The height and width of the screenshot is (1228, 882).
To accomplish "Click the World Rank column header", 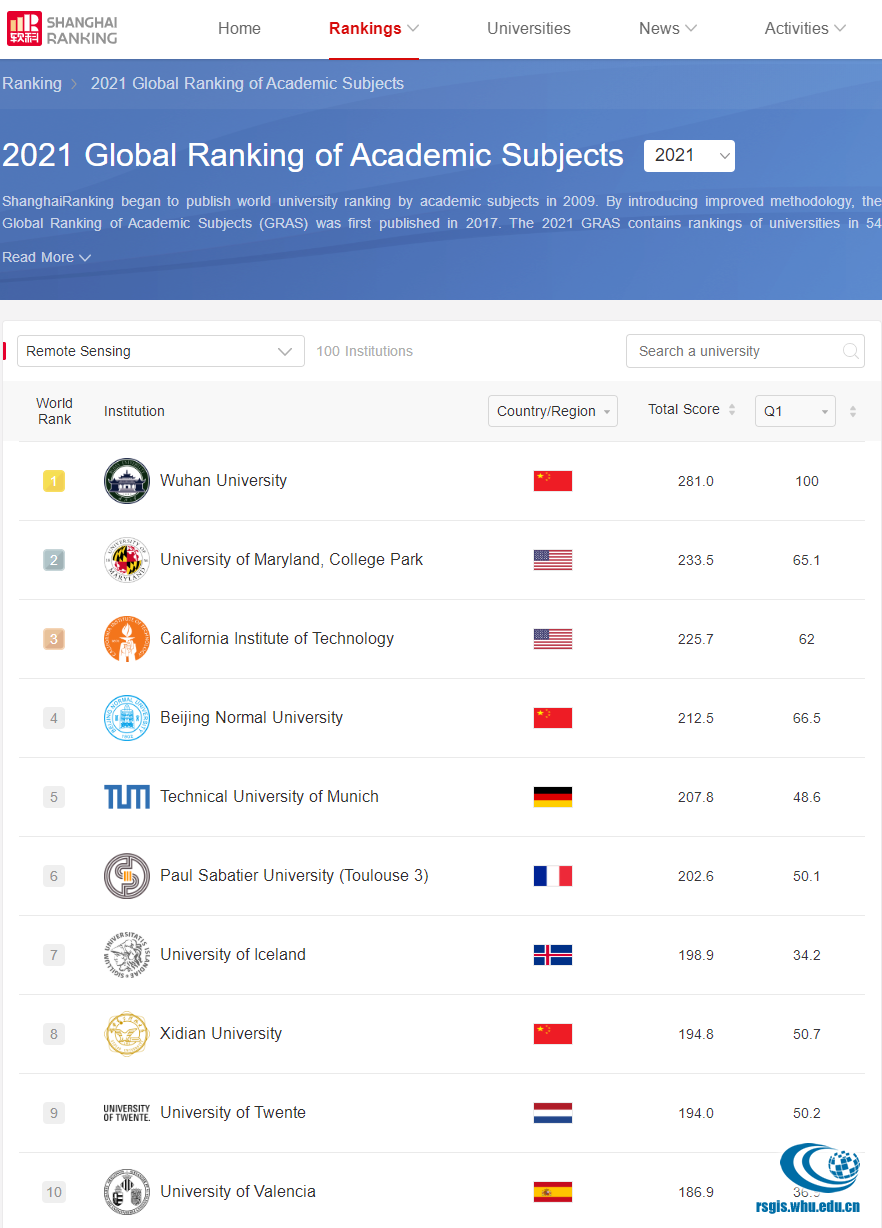I will [54, 411].
